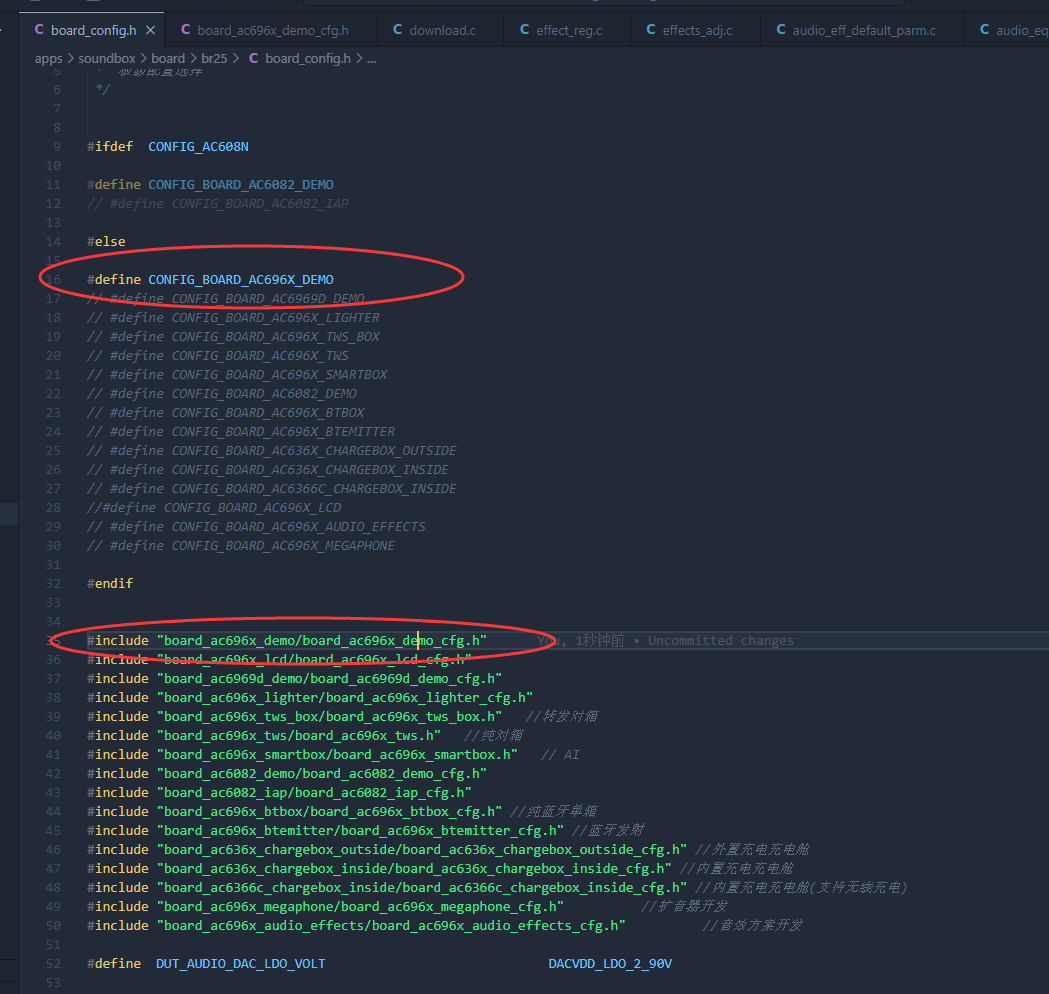Open the '...' breadcrumb symbol picker
The height and width of the screenshot is (994, 1049).
pos(371,59)
